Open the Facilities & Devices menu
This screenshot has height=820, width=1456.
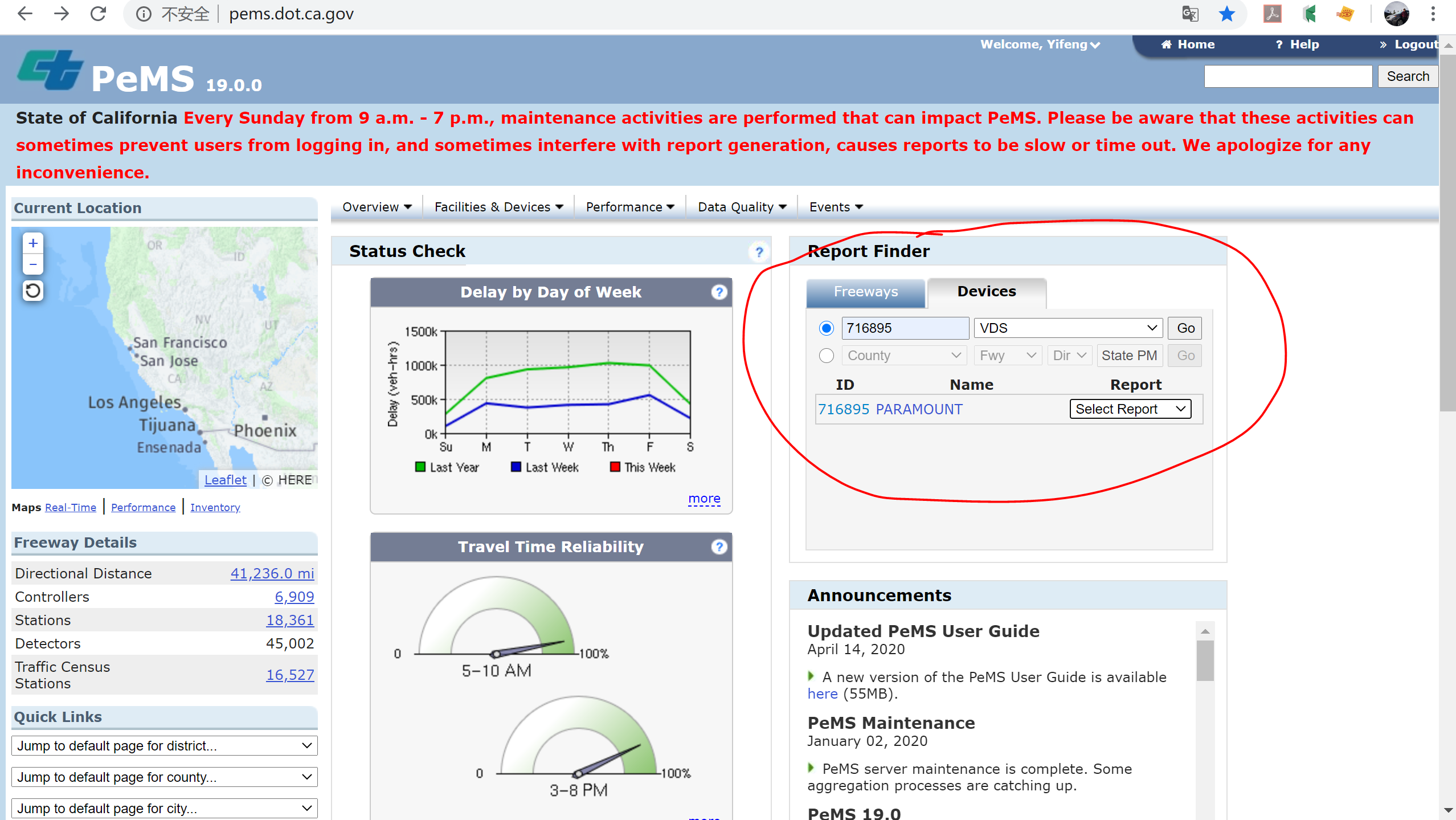(x=498, y=207)
